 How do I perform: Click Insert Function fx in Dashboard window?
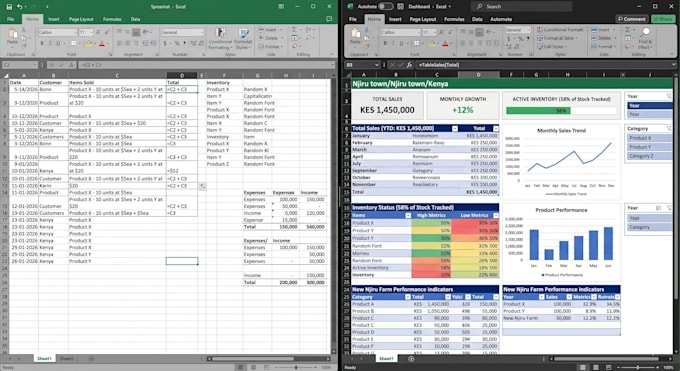pos(409,65)
